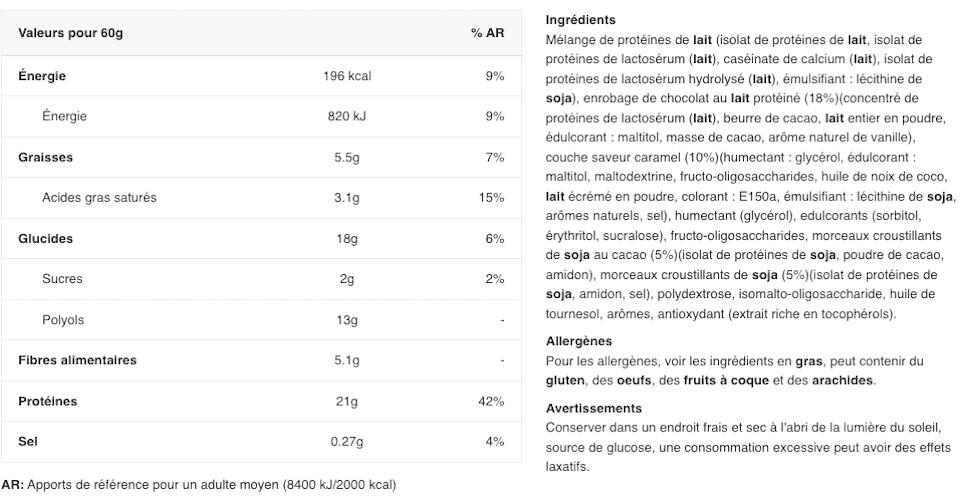The image size is (960, 500).
Task: Select the 'Graisses' row label
Action: click(45, 158)
